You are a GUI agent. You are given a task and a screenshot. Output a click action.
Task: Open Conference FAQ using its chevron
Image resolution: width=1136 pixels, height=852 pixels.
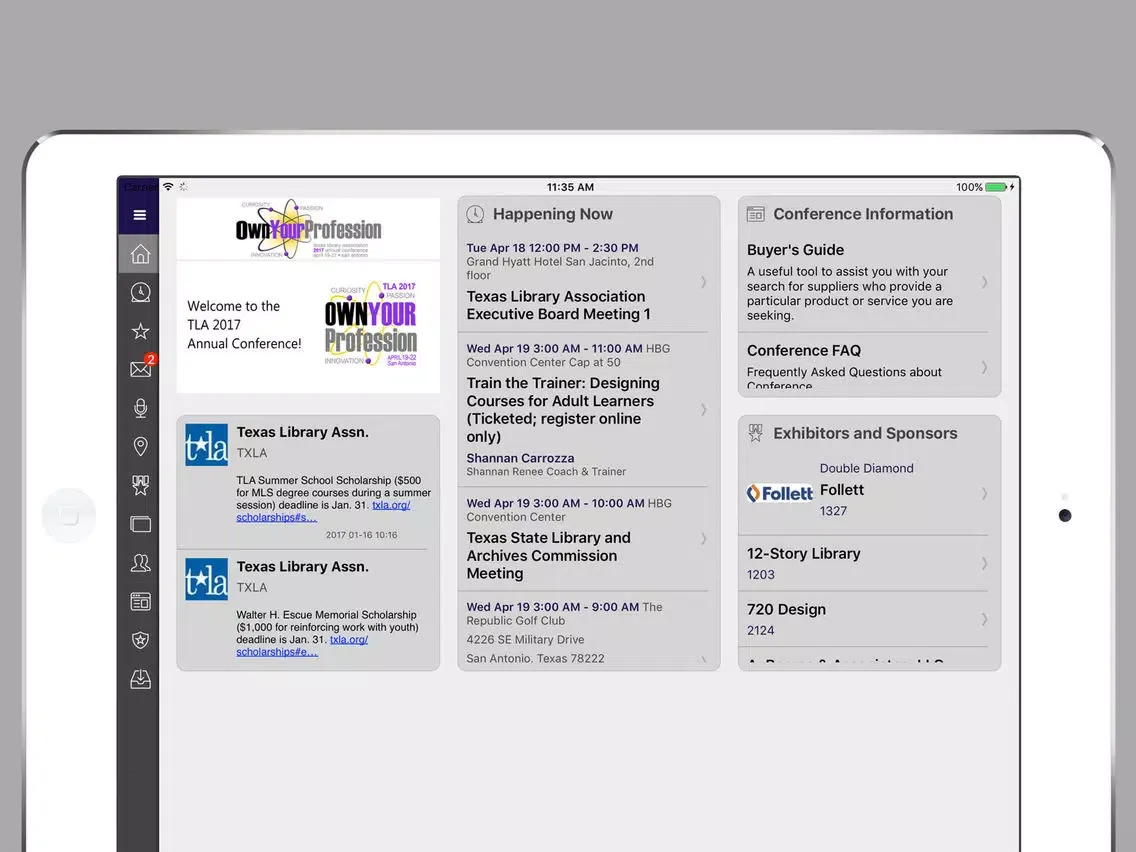point(985,367)
